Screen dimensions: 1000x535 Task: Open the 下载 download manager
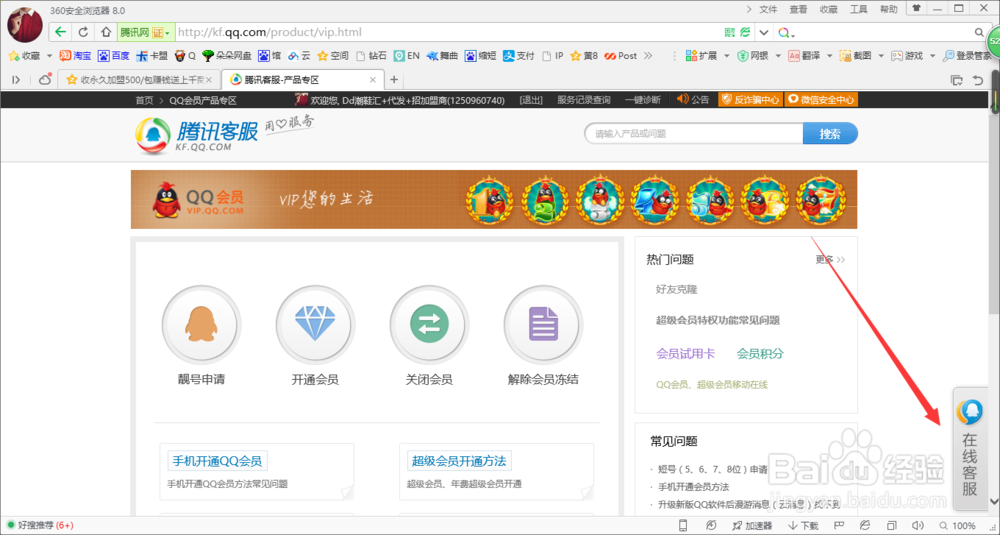tap(804, 526)
